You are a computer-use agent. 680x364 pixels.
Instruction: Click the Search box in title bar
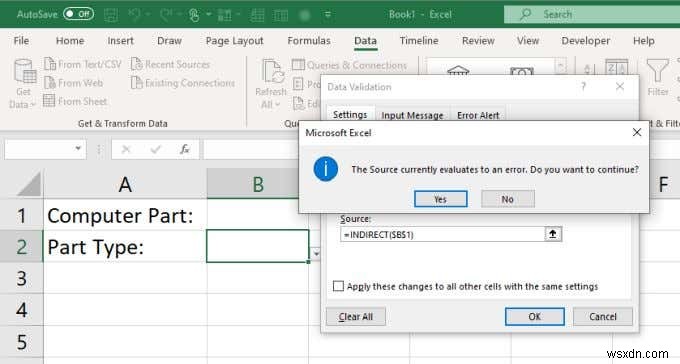point(592,14)
